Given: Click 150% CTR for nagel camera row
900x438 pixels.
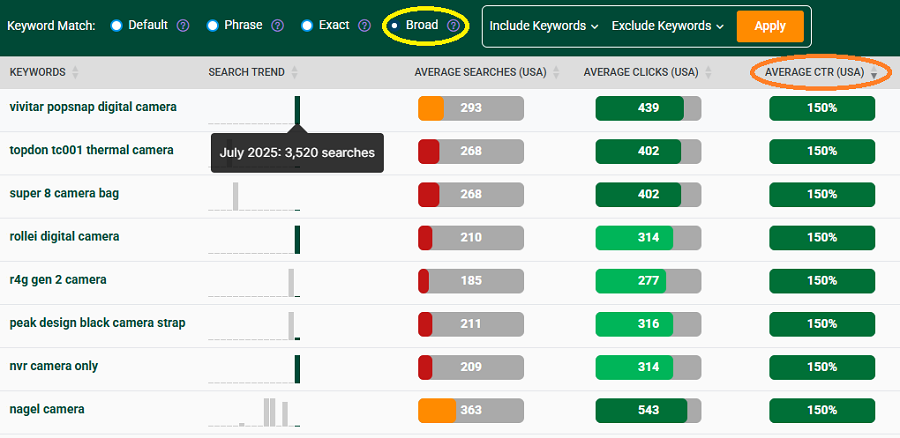Looking at the screenshot, I should click(x=822, y=410).
